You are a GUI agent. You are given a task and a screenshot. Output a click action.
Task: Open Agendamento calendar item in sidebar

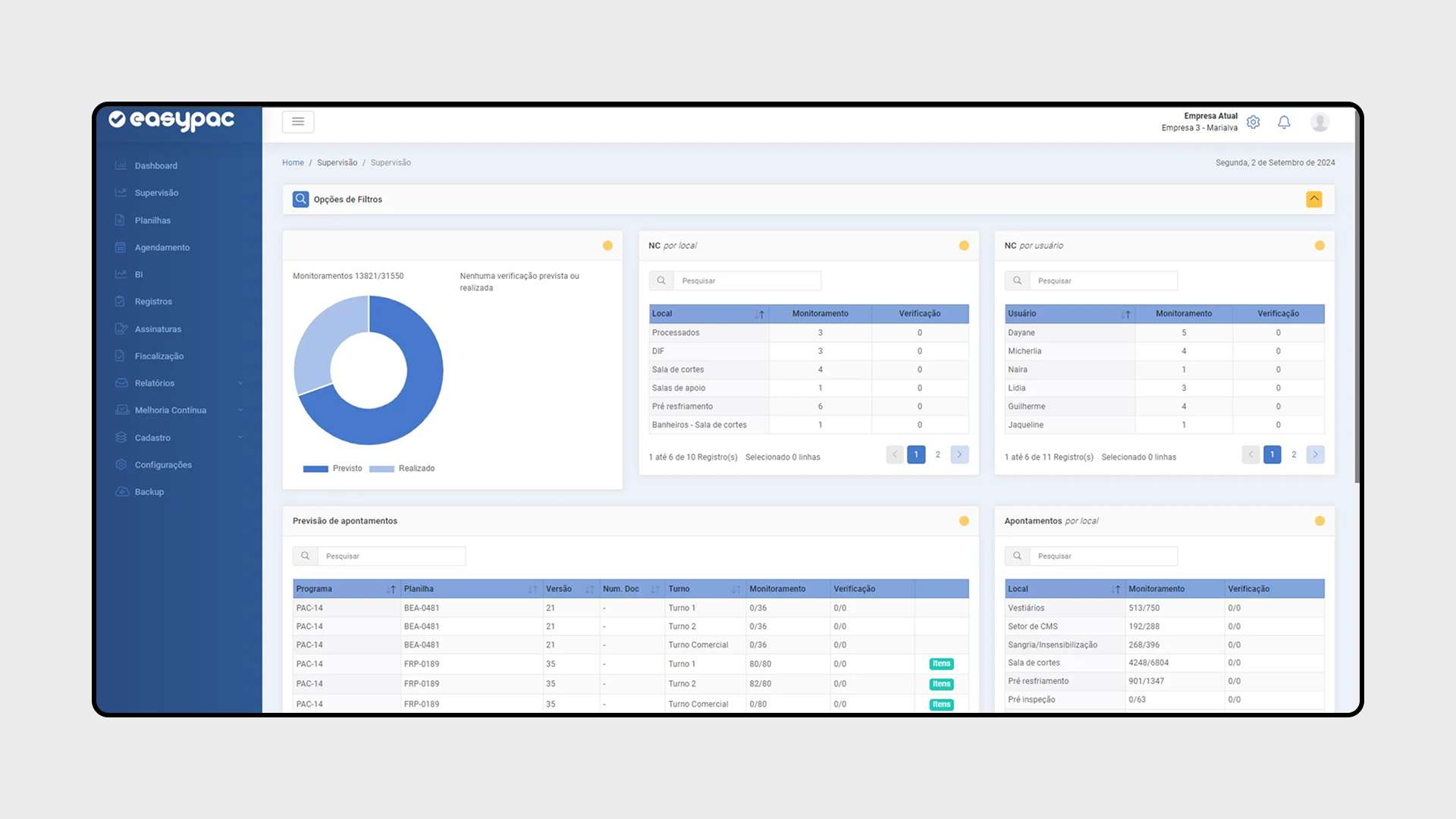(162, 248)
